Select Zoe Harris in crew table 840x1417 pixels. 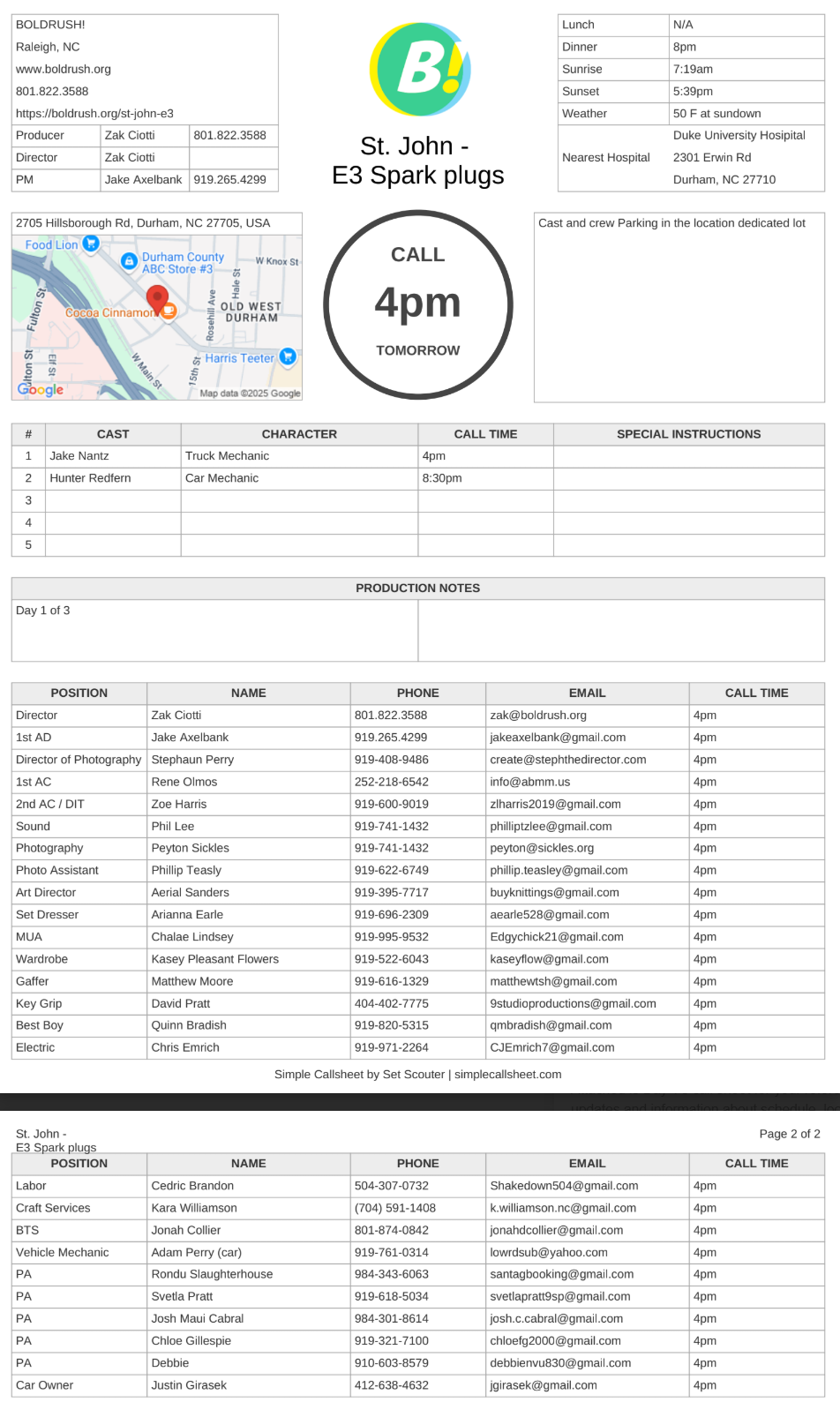pos(179,804)
